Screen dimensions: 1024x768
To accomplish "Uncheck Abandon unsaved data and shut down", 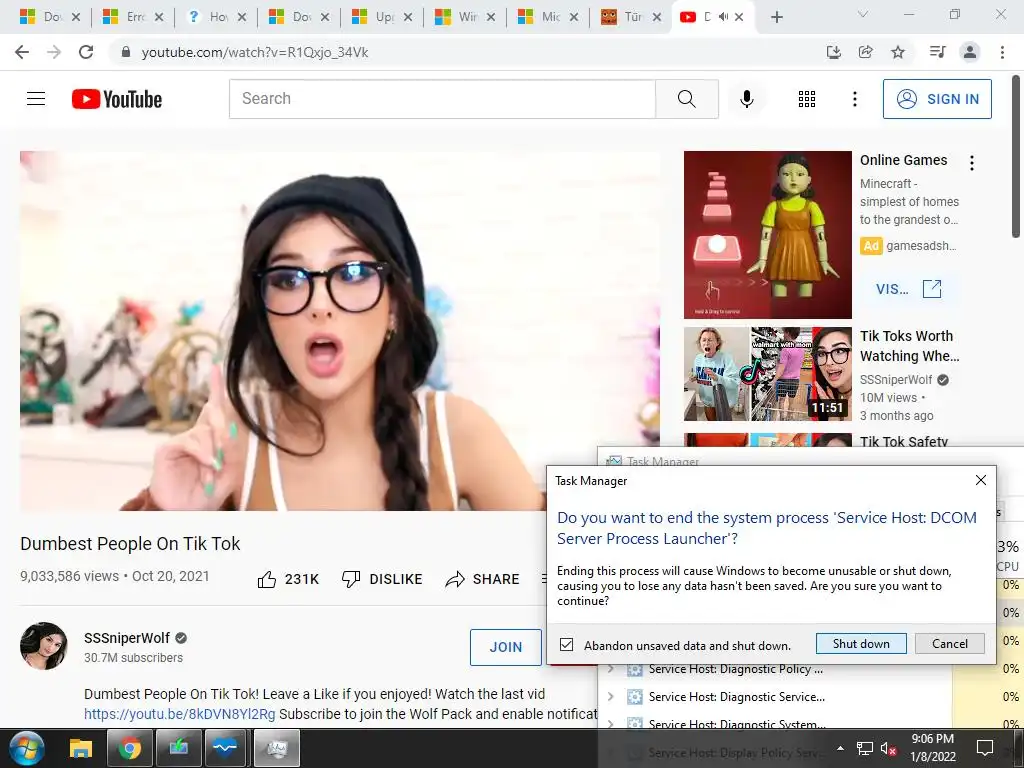I will click(x=566, y=645).
